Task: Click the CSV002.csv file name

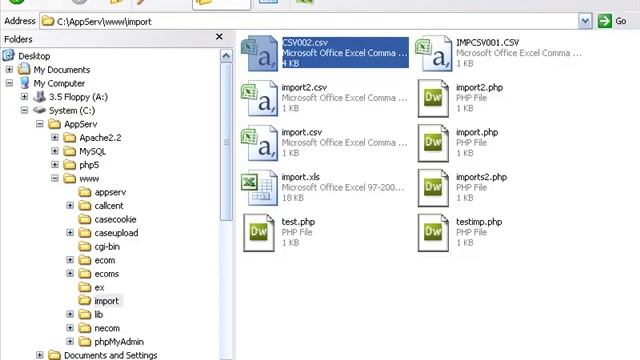Action: pyautogui.click(x=305, y=42)
